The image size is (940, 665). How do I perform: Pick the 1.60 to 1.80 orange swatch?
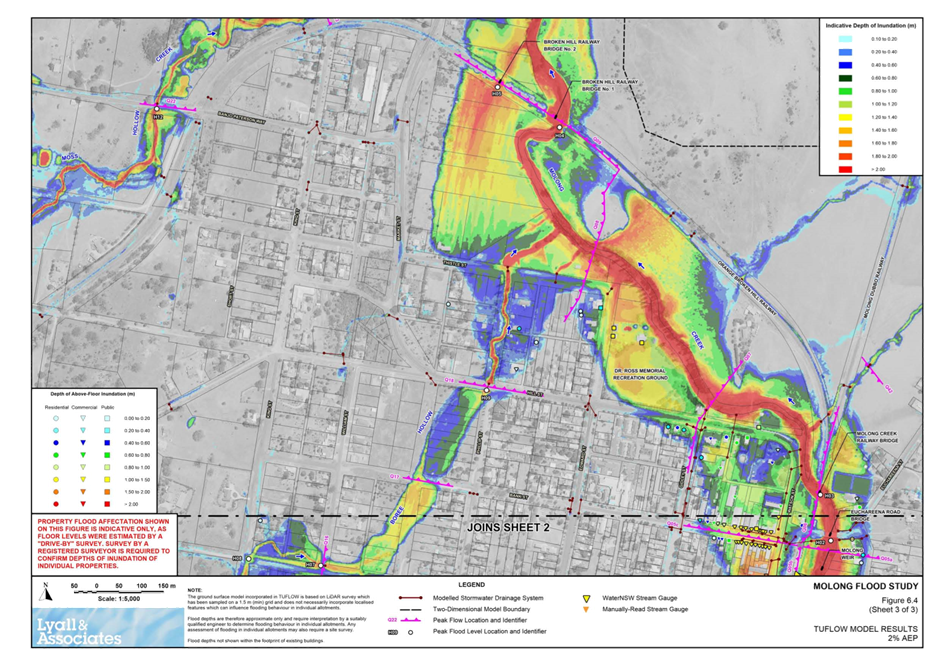[845, 143]
